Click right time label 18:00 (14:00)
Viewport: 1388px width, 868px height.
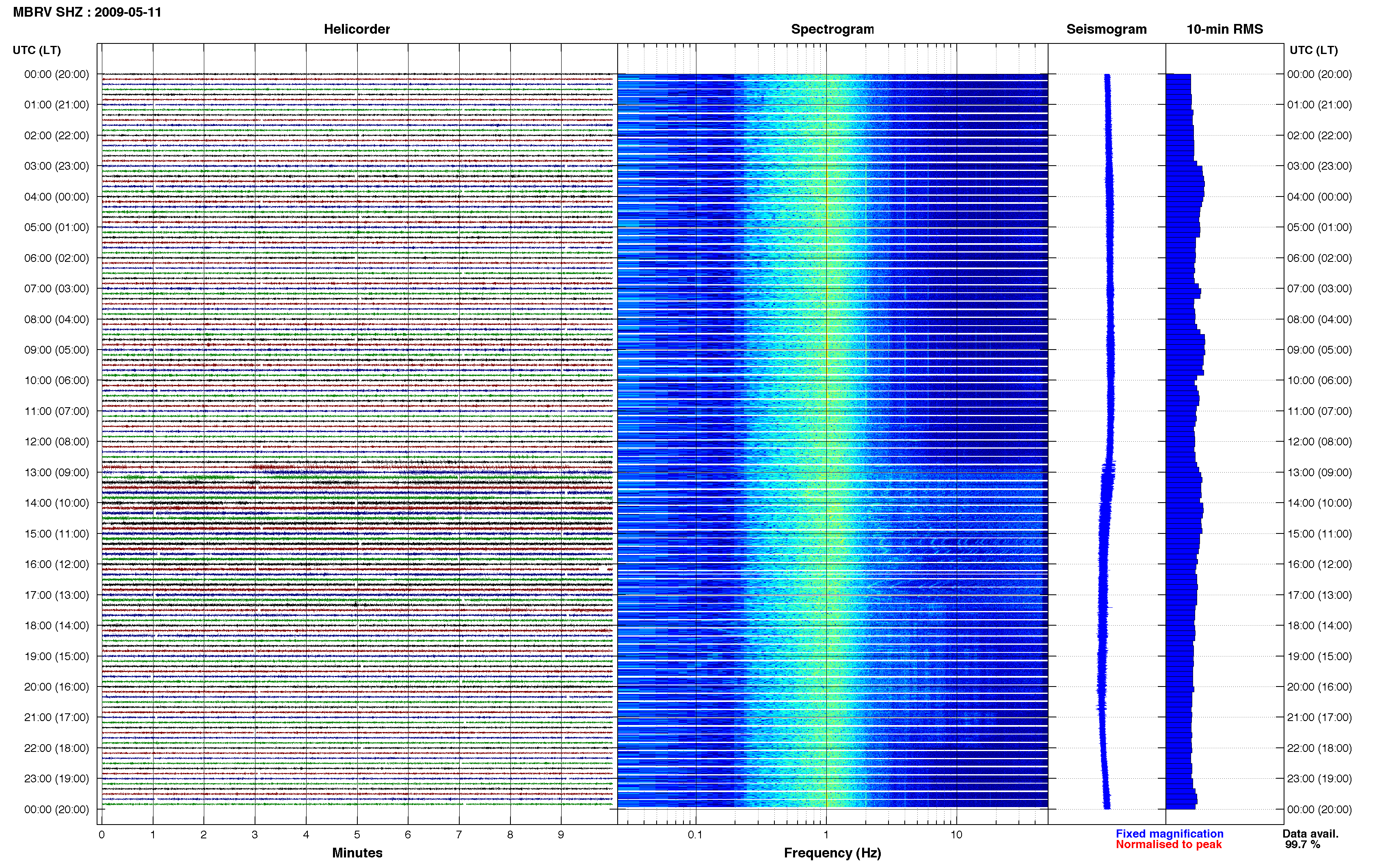click(x=1319, y=626)
